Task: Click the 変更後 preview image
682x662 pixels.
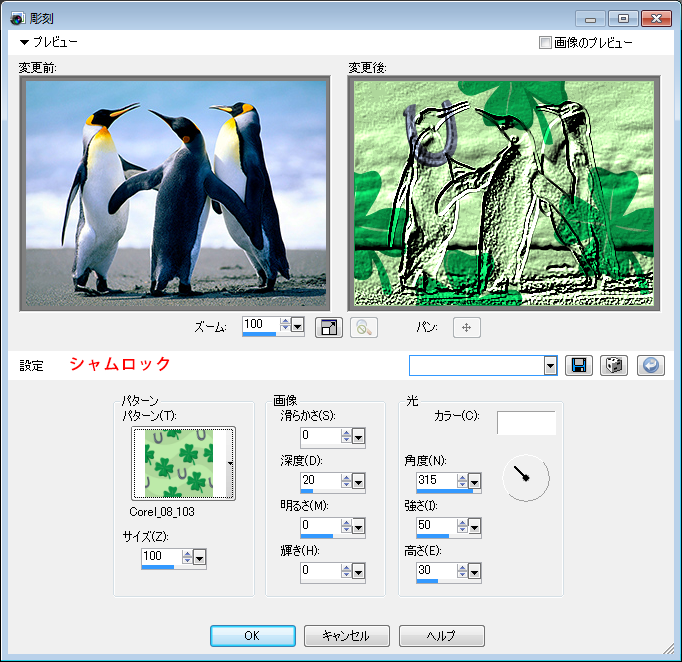Action: coord(501,193)
